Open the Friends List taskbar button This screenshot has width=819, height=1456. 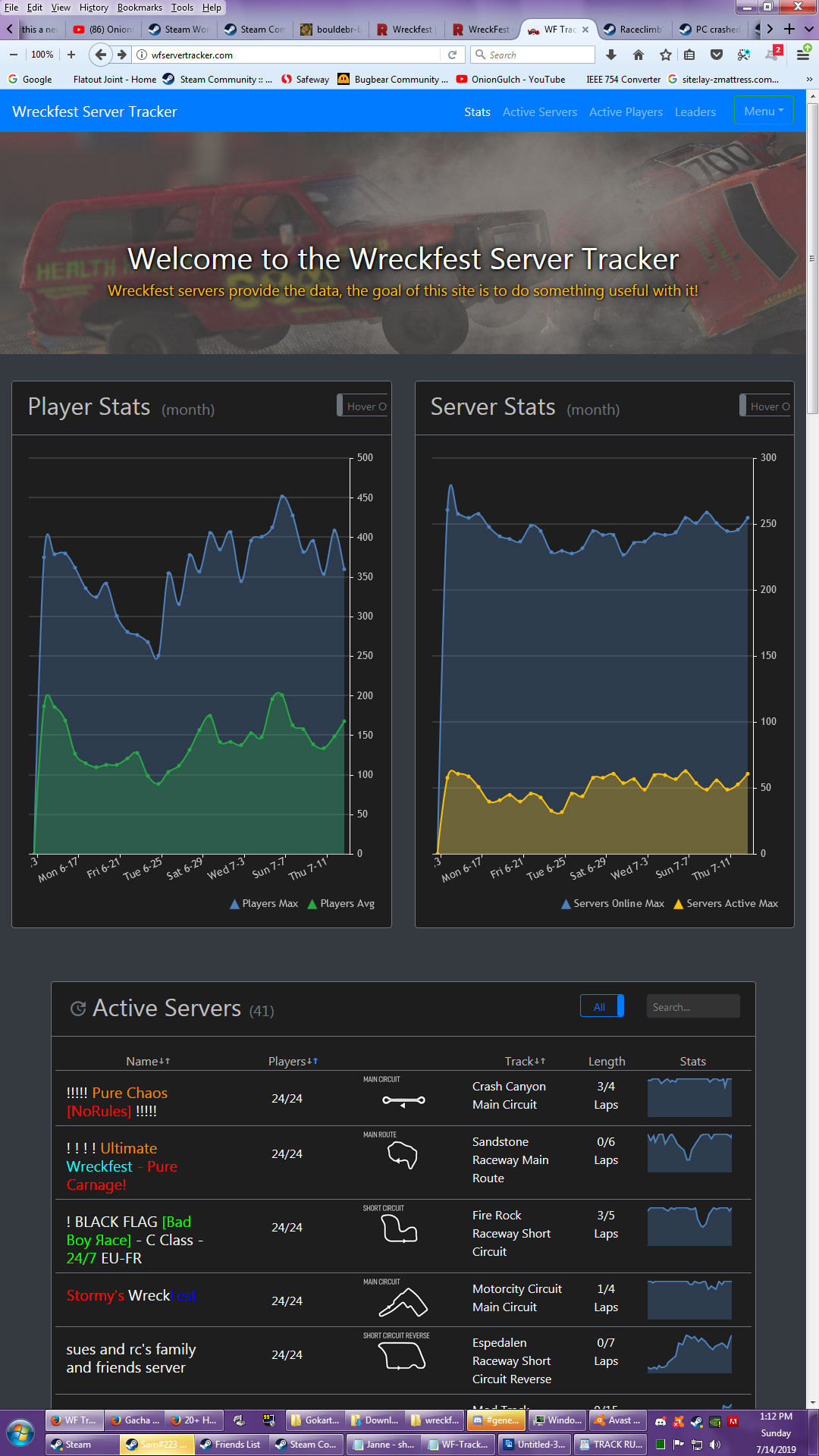tap(231, 1444)
